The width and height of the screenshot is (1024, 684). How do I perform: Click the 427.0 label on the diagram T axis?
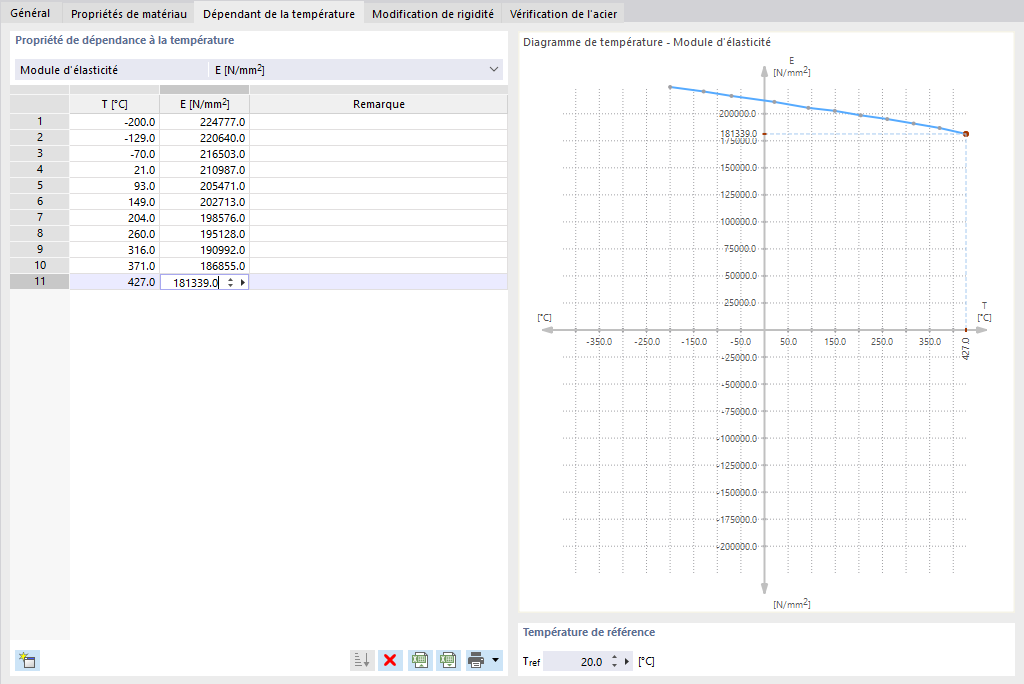click(x=966, y=349)
